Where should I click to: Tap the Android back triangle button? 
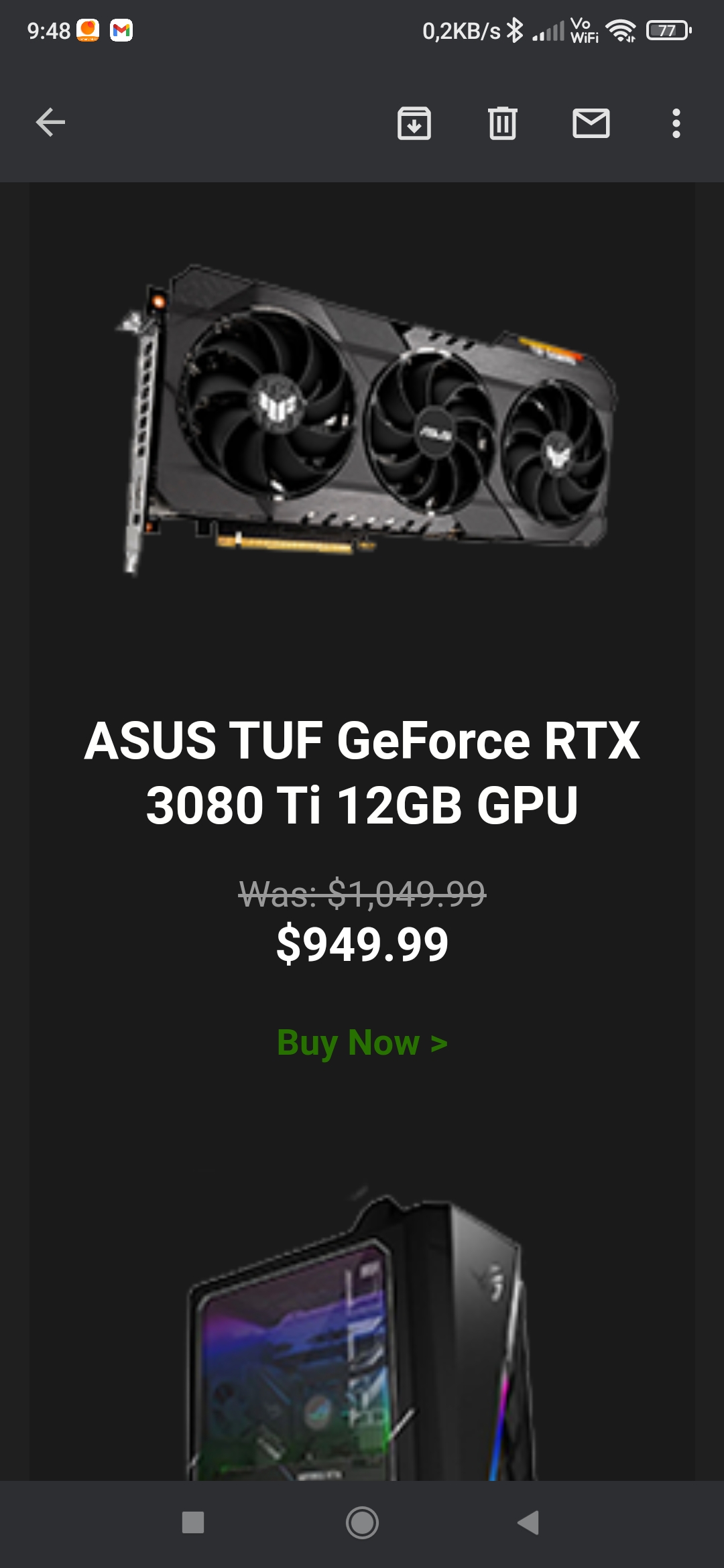529,1522
